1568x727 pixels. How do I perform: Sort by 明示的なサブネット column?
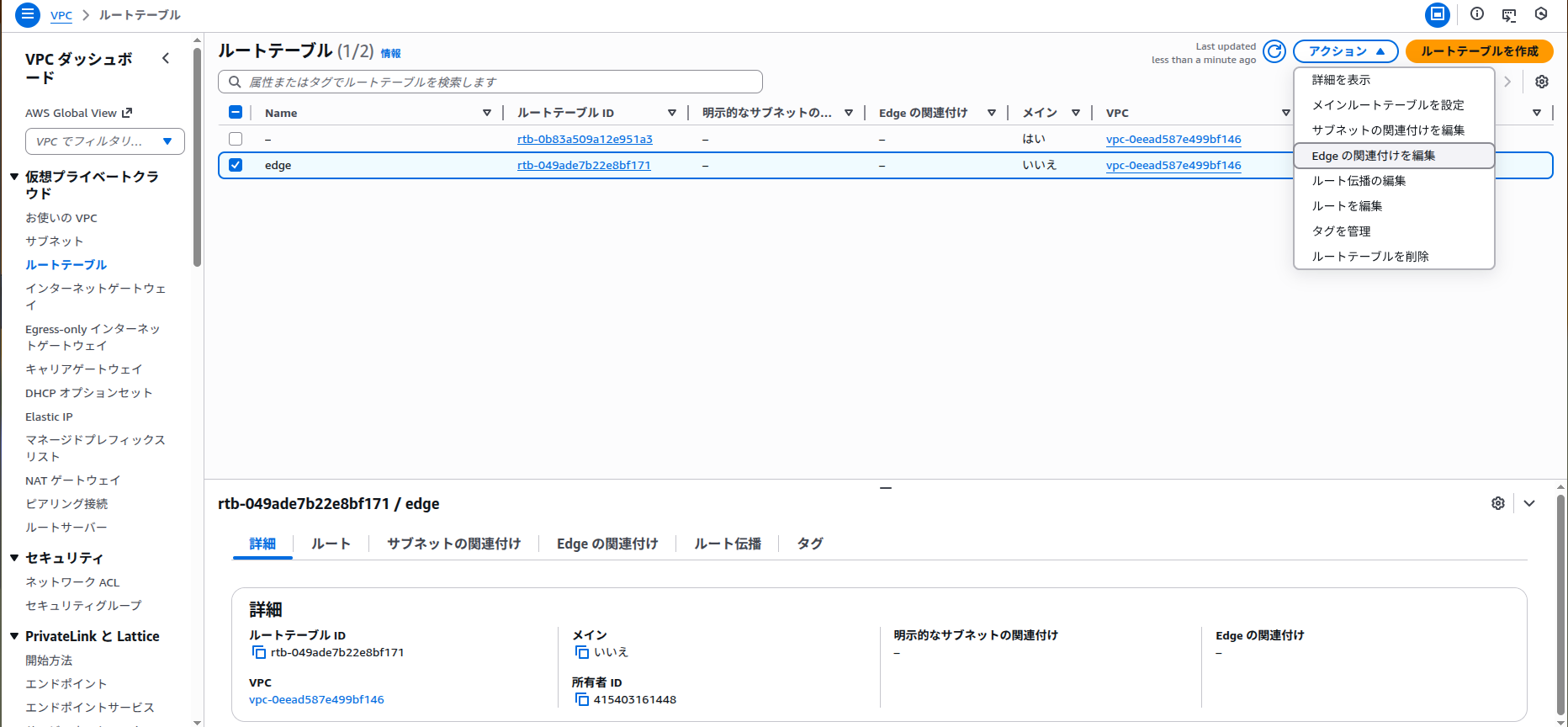click(x=849, y=113)
